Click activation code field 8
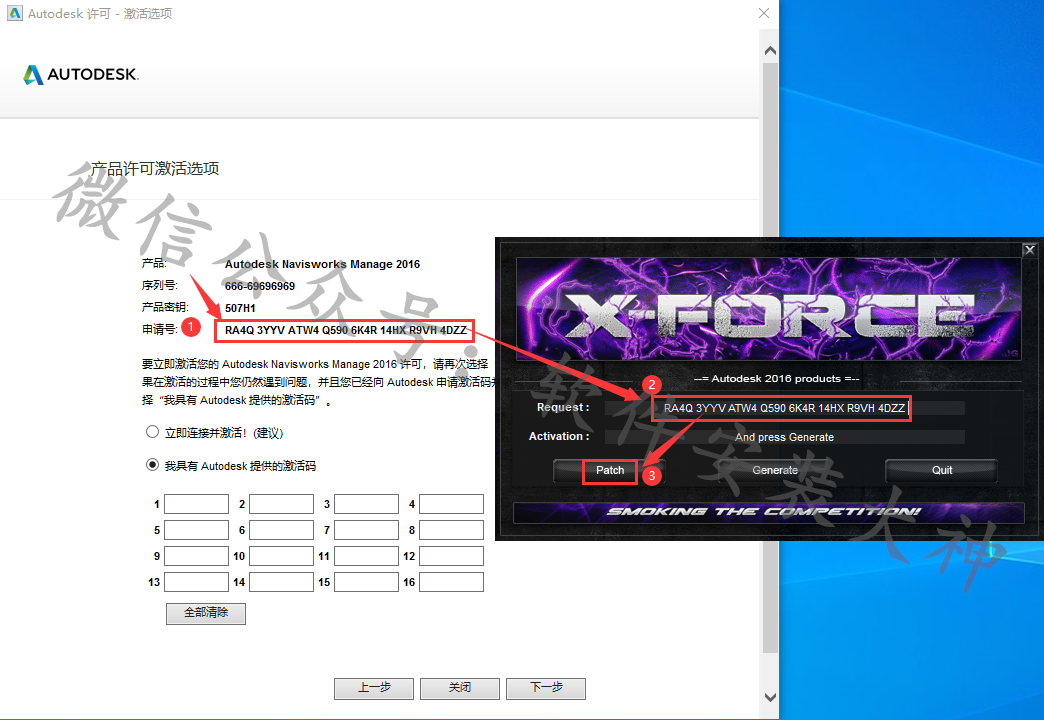Screen dimensions: 1044x720 [x=451, y=530]
